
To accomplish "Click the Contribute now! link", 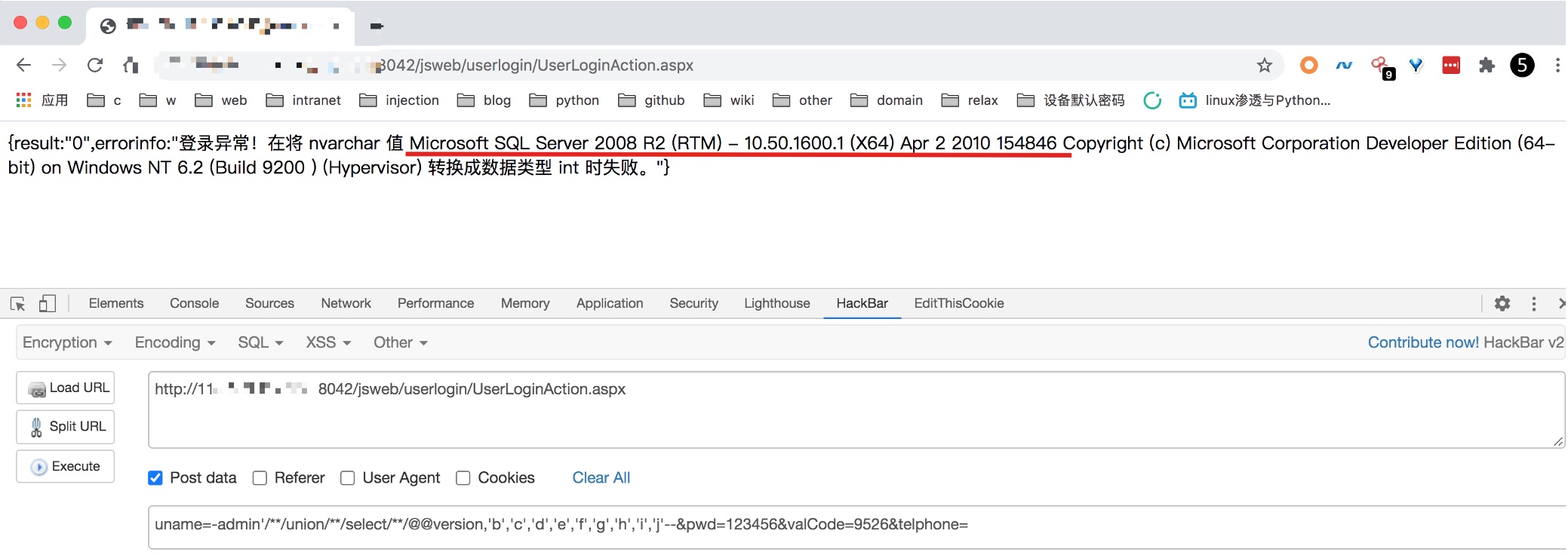I will (x=1422, y=343).
